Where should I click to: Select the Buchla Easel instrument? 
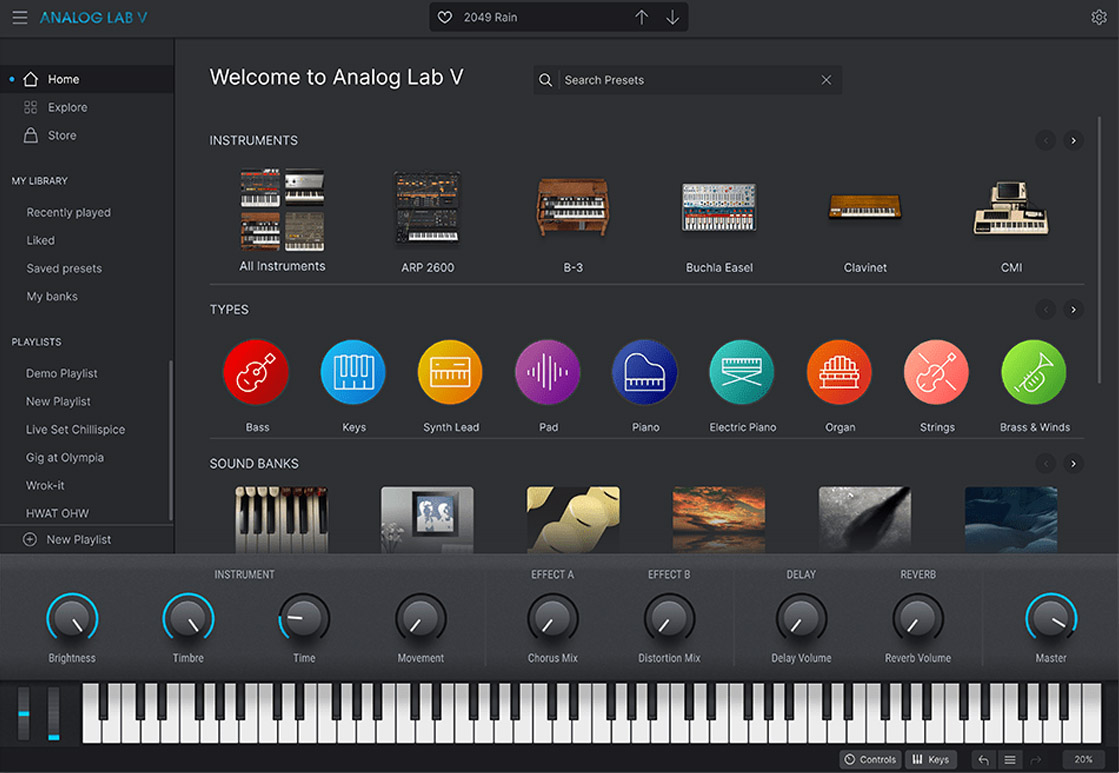tap(719, 227)
